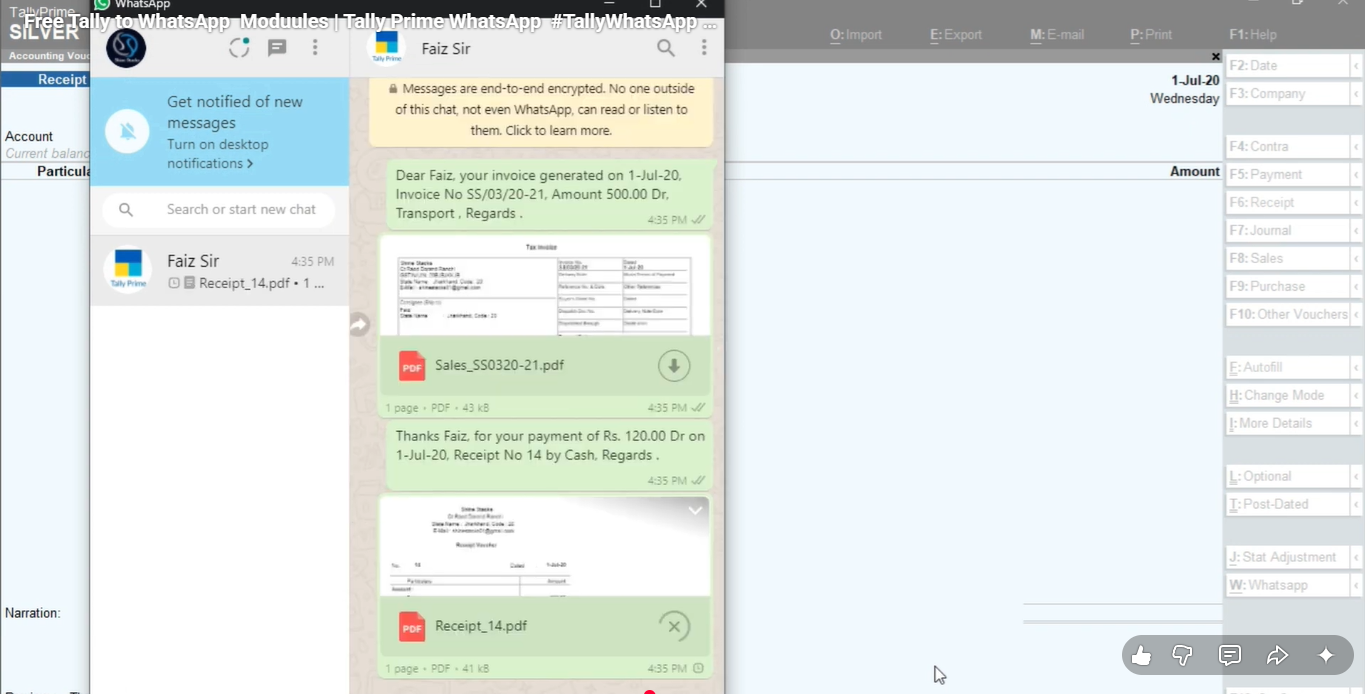Like the video with thumbs up

pyautogui.click(x=1141, y=656)
